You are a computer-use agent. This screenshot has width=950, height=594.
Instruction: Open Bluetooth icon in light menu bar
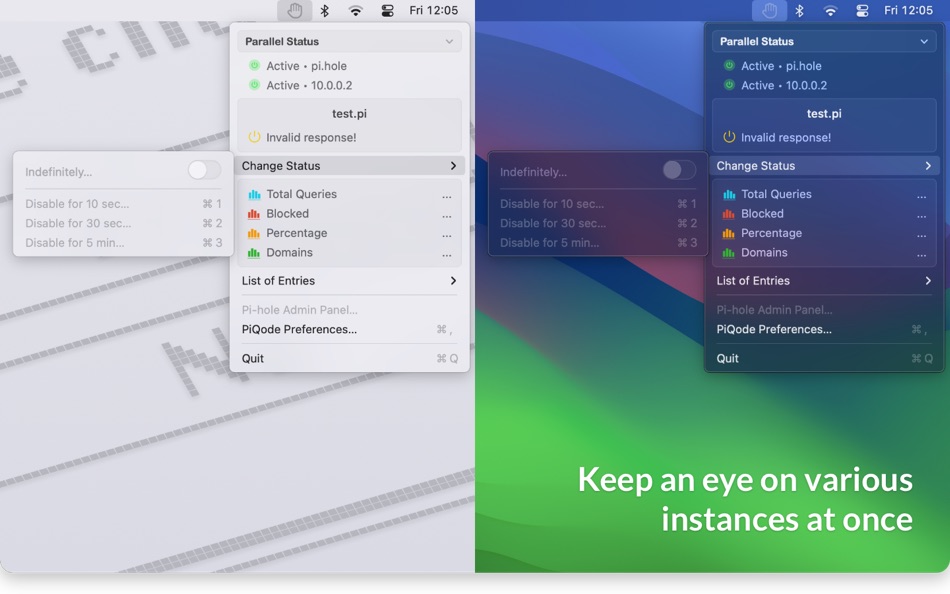[325, 10]
